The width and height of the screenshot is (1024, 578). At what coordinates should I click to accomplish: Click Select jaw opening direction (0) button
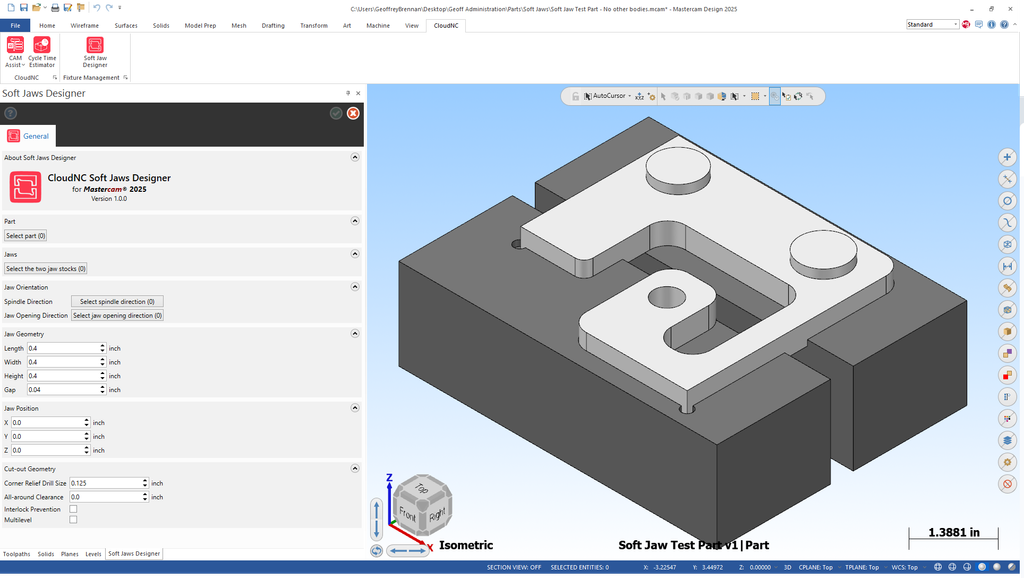click(117, 315)
